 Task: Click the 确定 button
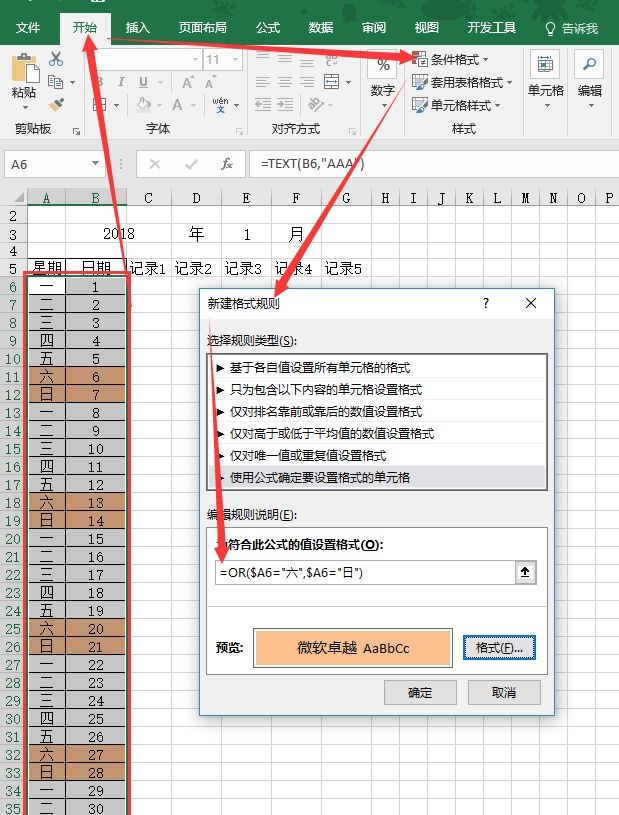[x=420, y=692]
